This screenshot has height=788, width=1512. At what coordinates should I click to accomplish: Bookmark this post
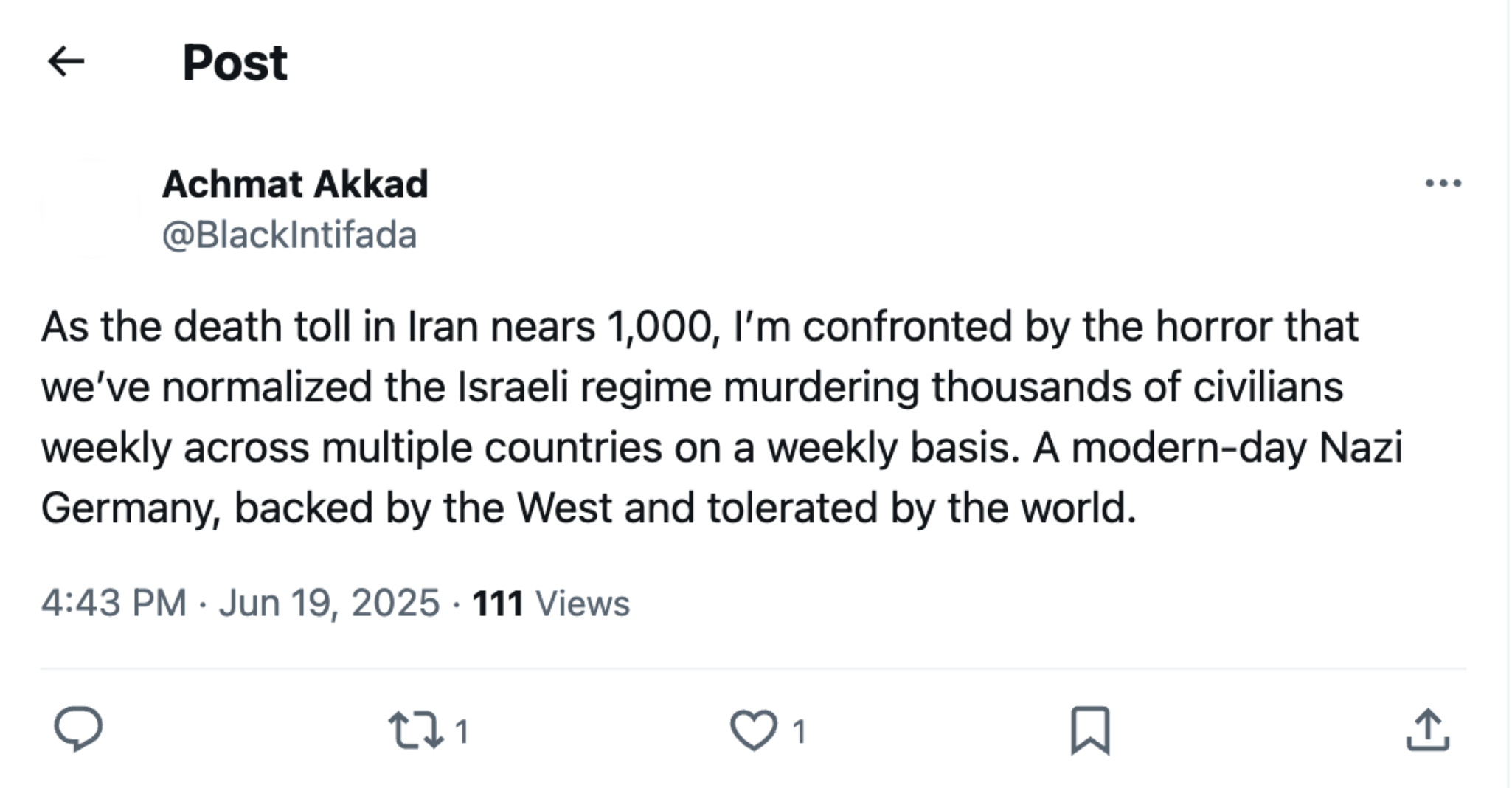(x=1089, y=730)
